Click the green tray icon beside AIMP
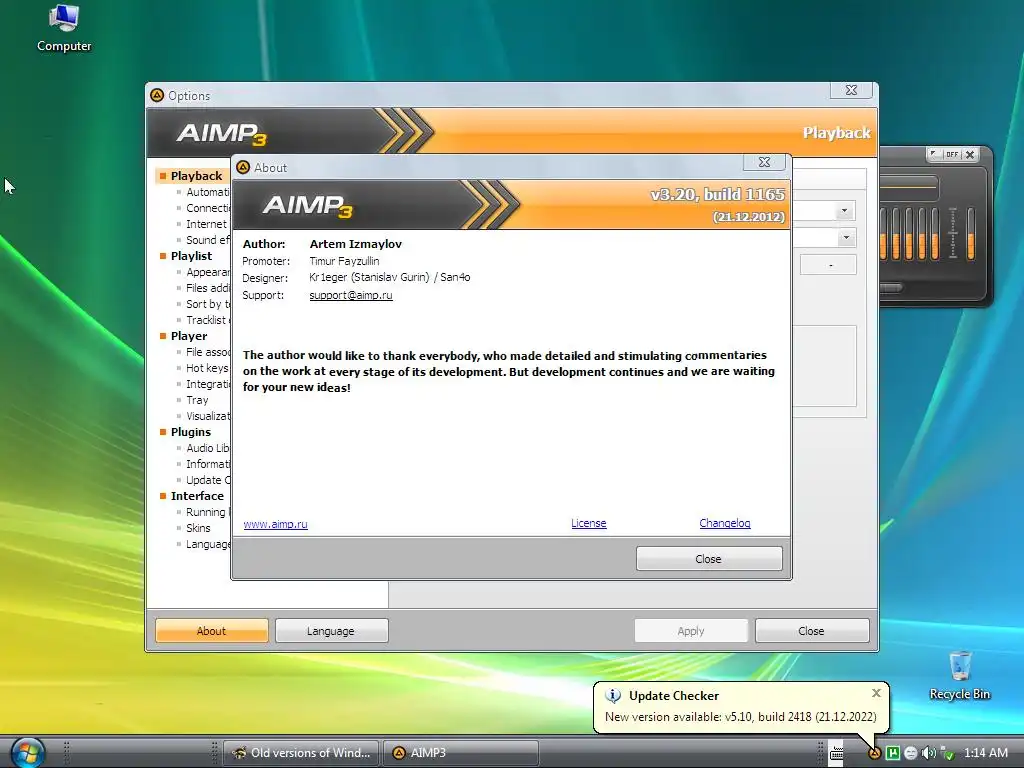 click(x=893, y=753)
